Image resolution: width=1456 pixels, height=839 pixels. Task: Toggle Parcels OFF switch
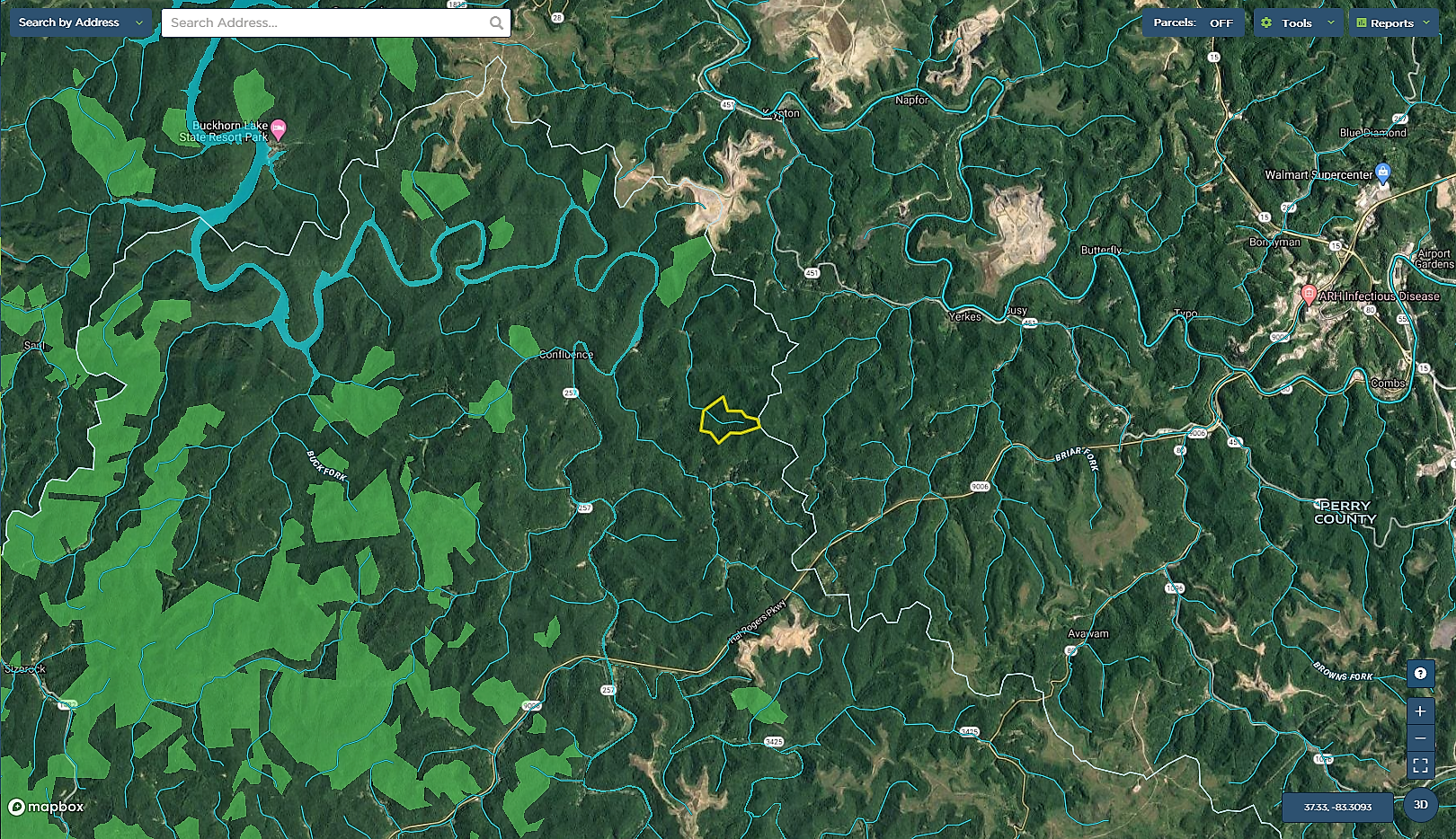[1194, 23]
